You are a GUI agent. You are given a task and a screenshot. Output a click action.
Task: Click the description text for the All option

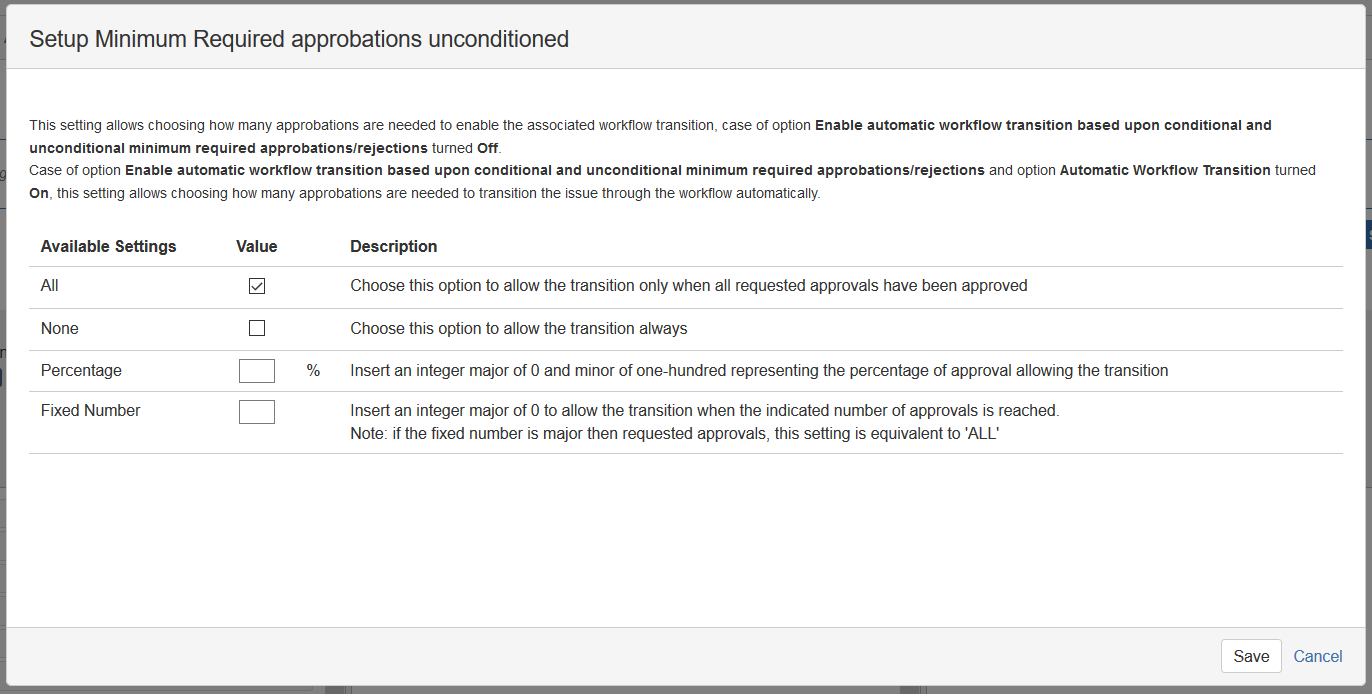pyautogui.click(x=688, y=286)
